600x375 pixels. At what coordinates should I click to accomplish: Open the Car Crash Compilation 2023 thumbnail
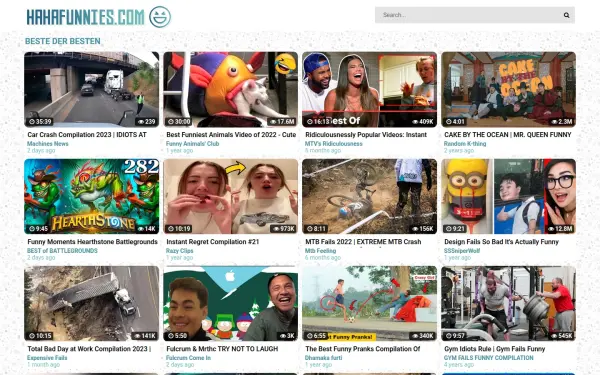coord(91,90)
